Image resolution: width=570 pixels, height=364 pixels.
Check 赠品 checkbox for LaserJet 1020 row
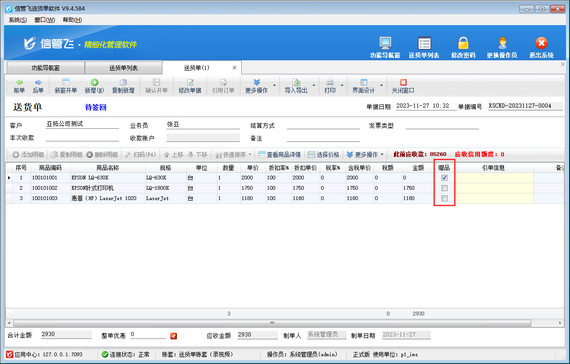444,198
